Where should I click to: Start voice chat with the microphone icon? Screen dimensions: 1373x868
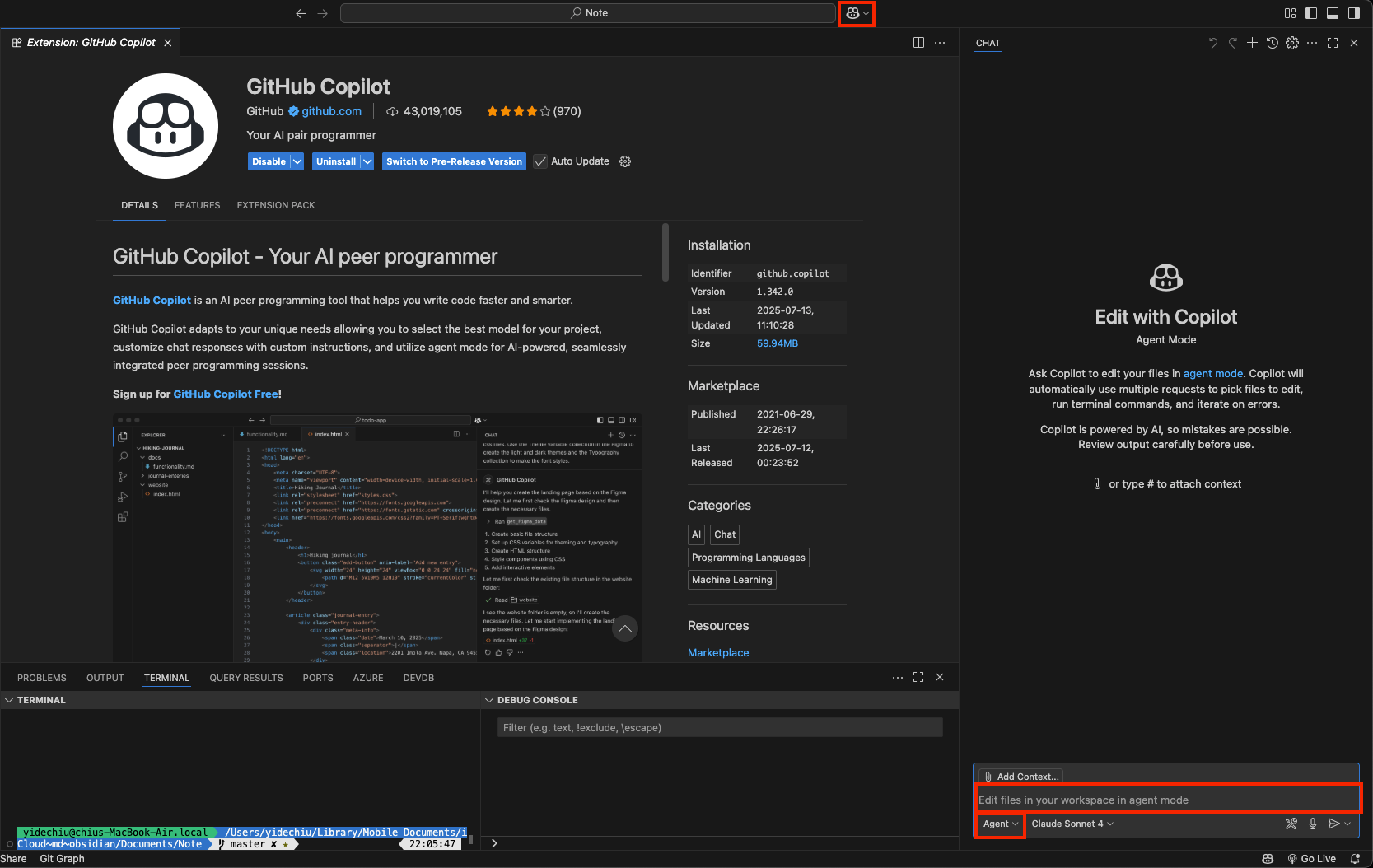pyautogui.click(x=1313, y=824)
